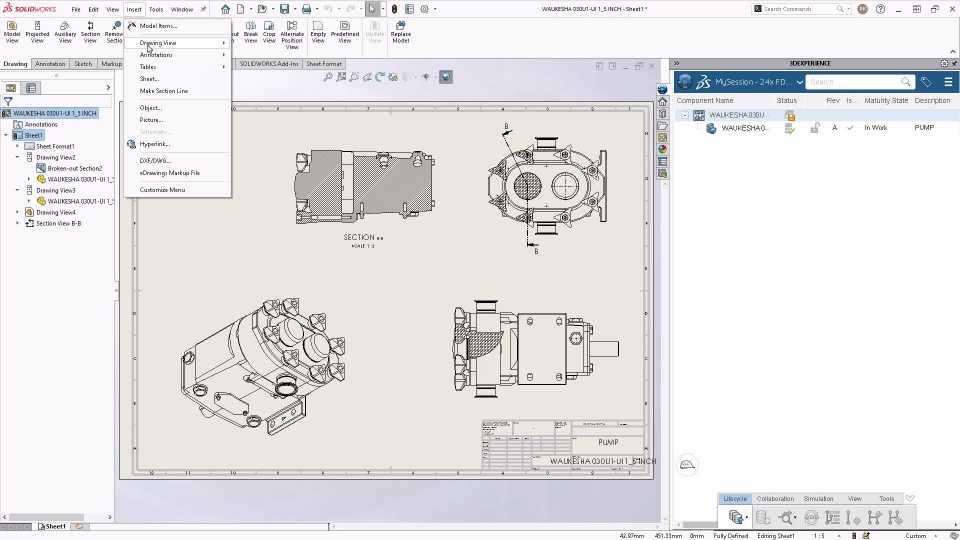Click the Save to 3DEXPERIENCE icon in the Lifecycle bar
960x540 pixels.
coord(737,517)
